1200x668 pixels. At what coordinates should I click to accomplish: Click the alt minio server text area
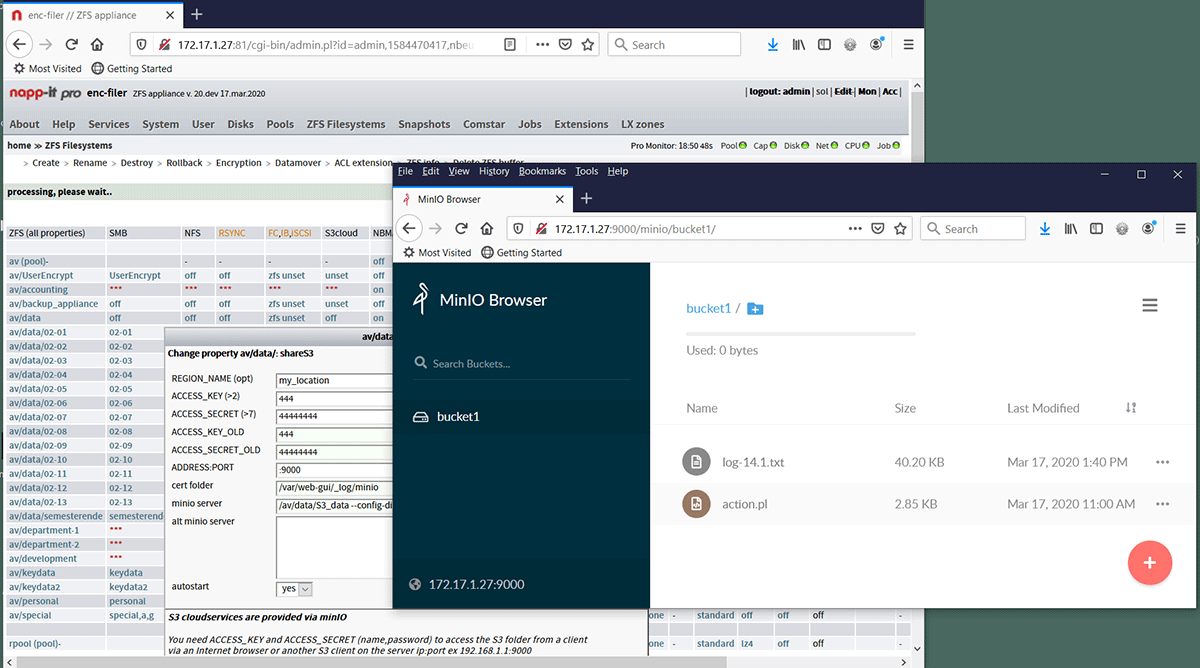tap(334, 547)
